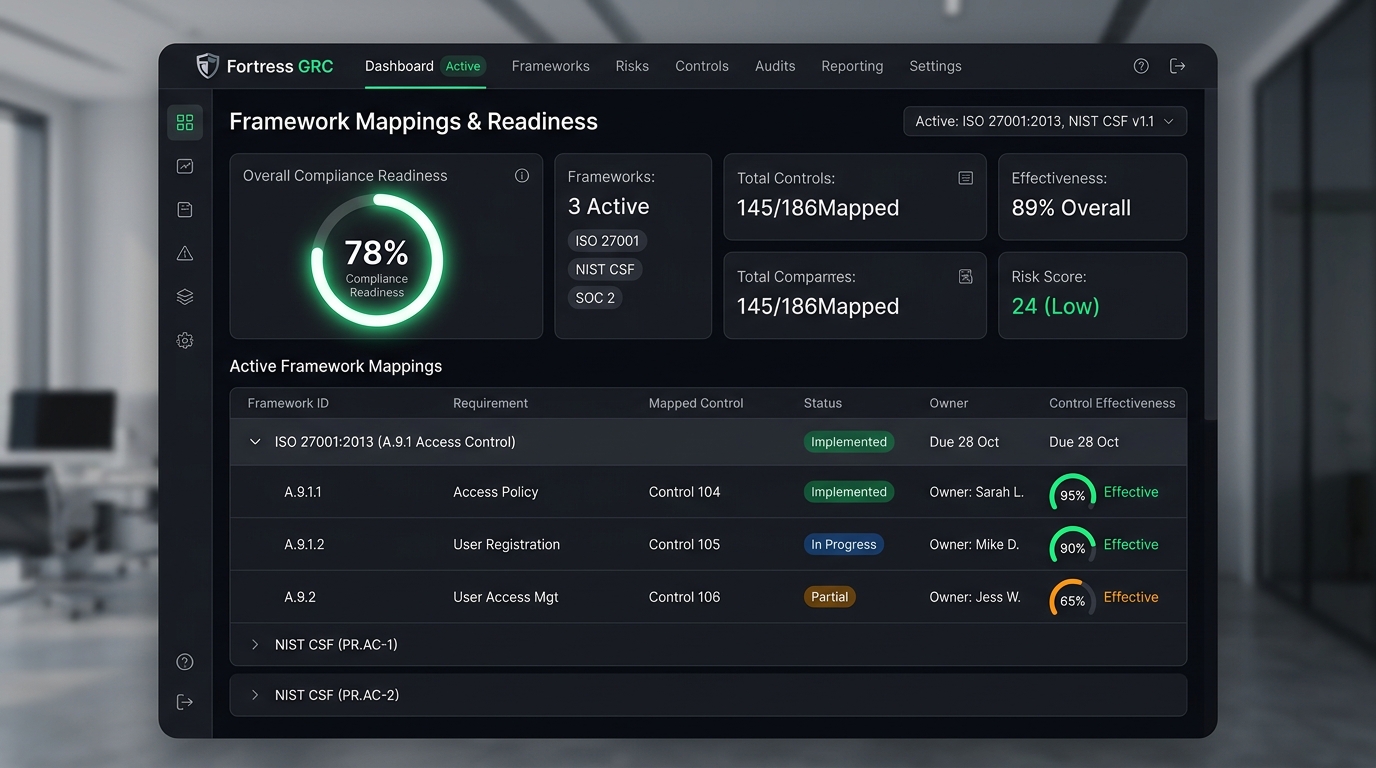Open the alerts triangle sidebar icon
The image size is (1376, 768).
pos(185,254)
